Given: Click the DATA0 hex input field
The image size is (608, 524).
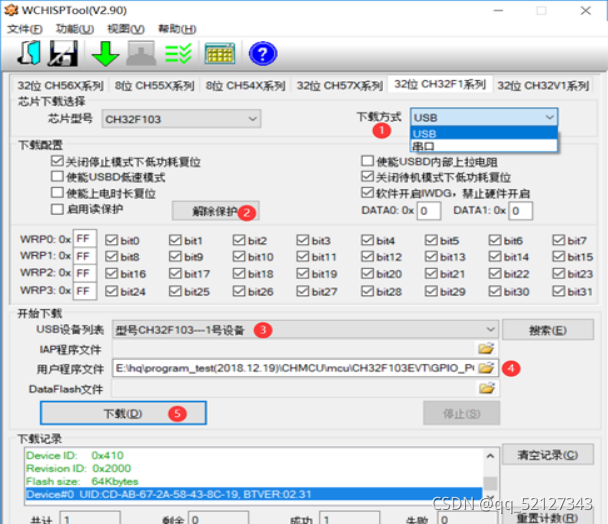Looking at the screenshot, I should point(428,211).
